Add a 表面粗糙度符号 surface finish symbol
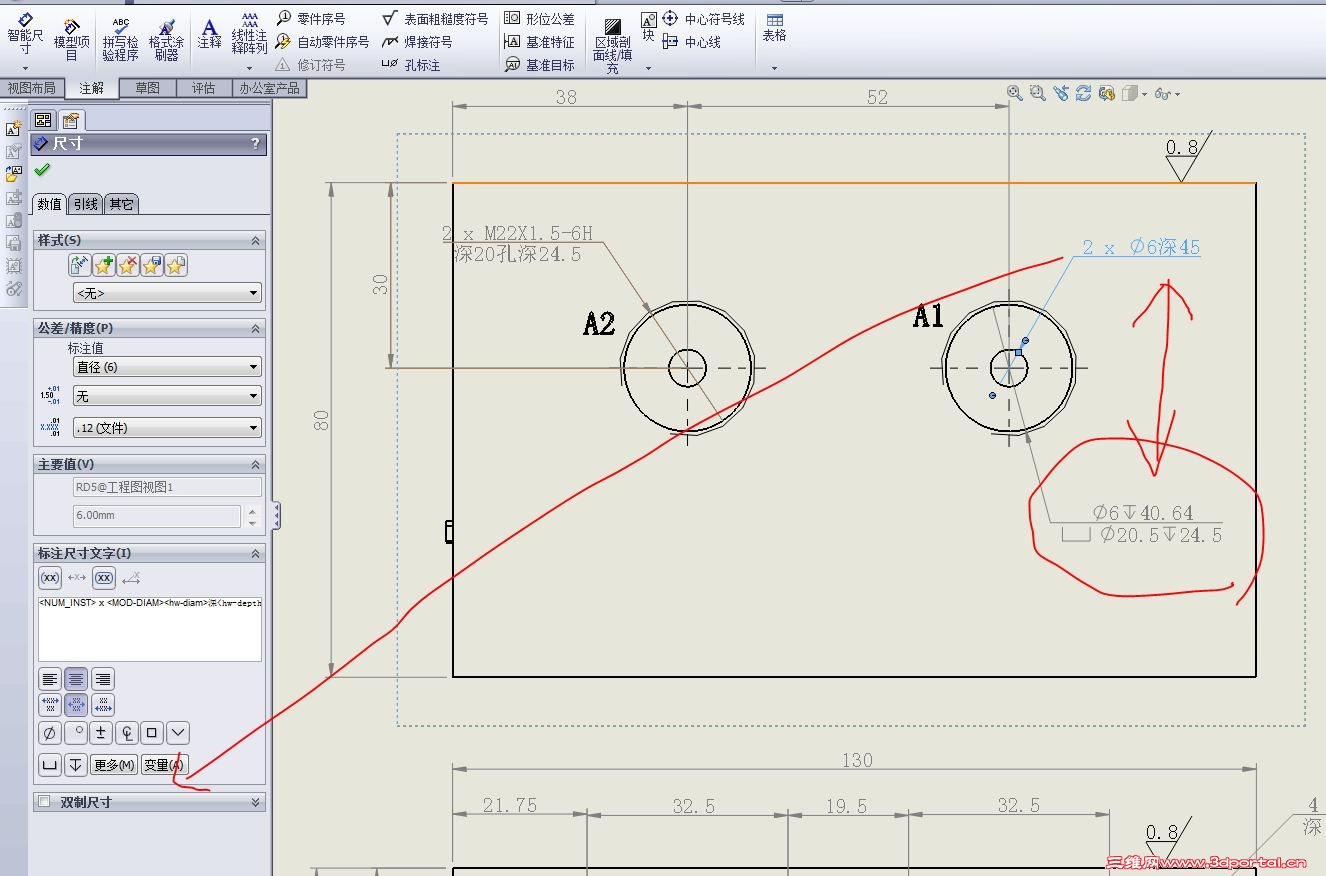 [435, 18]
